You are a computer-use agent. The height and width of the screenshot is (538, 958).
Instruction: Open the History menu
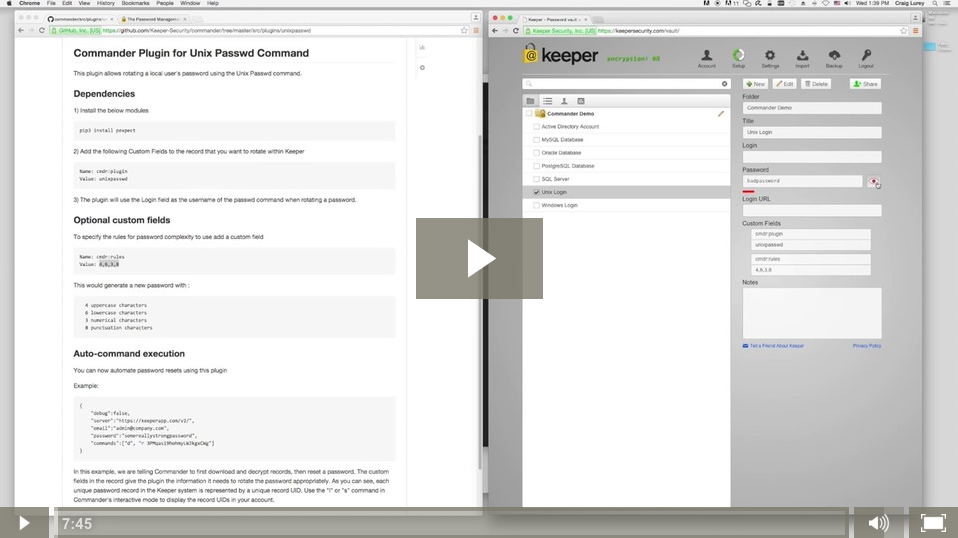coord(106,3)
